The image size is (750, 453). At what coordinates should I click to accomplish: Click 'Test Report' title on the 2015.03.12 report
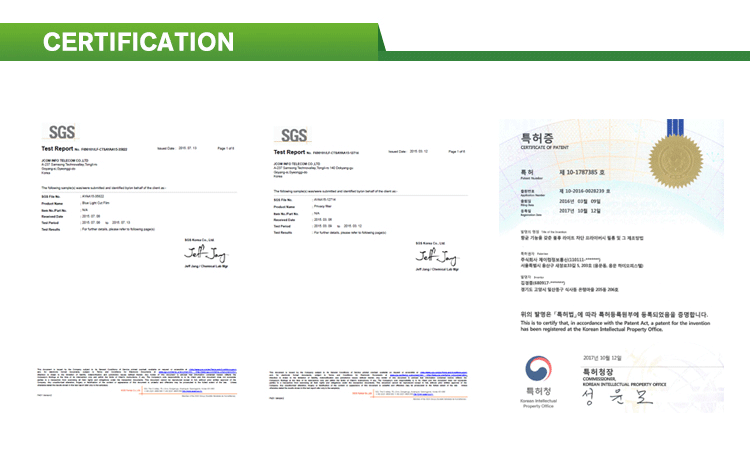tap(289, 152)
